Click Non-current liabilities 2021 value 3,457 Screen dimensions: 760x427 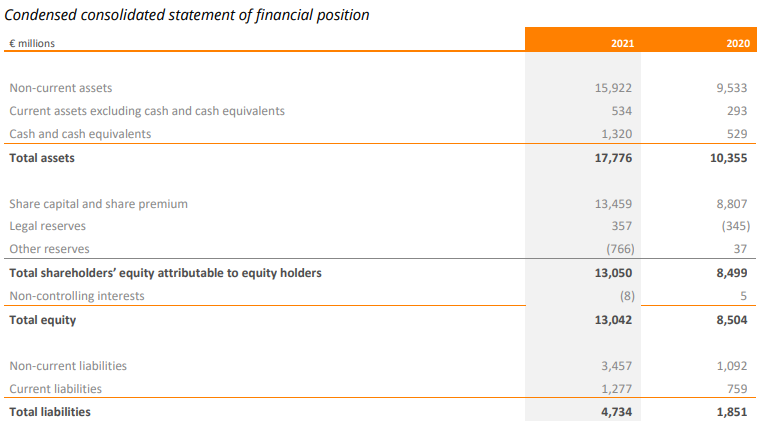[617, 366]
